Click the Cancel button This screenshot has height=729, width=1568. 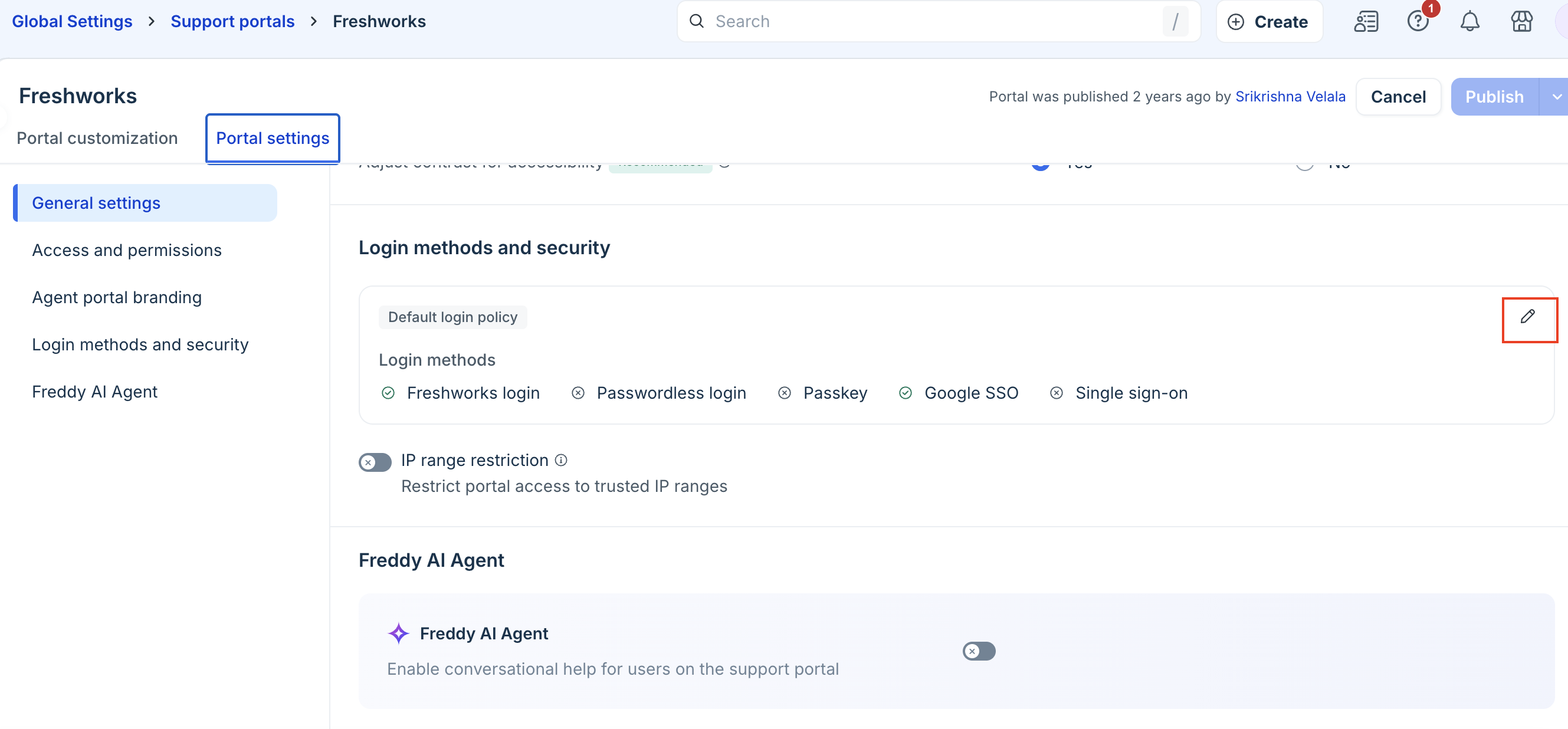1398,97
